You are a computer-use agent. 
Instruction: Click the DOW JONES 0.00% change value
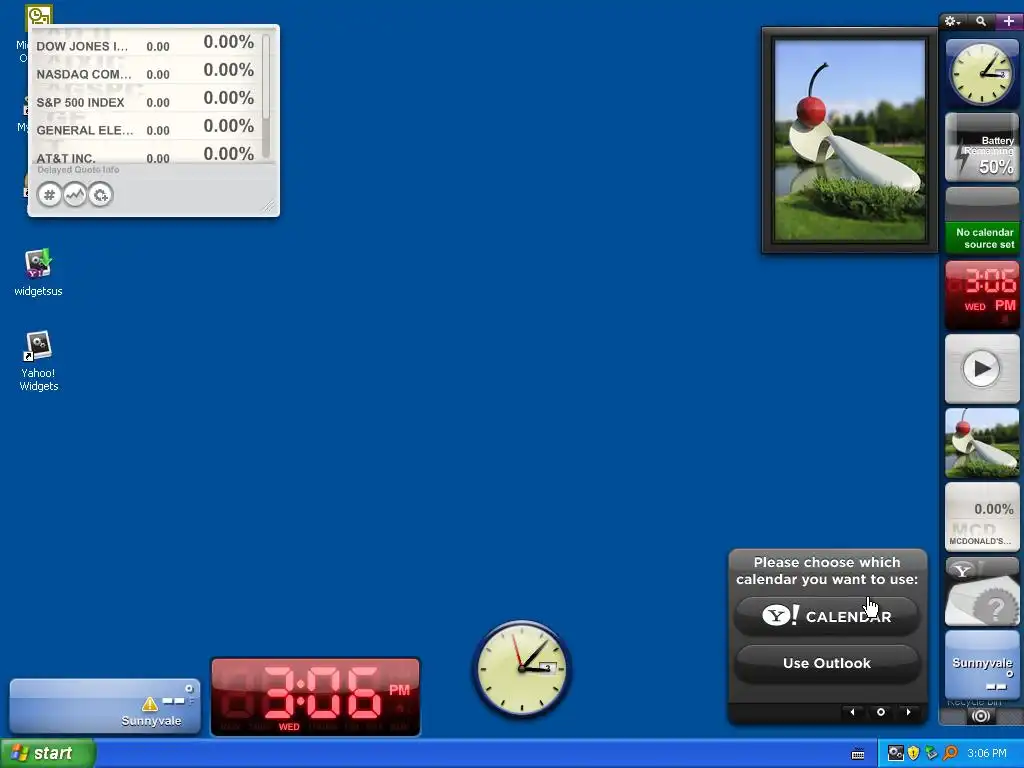[229, 42]
